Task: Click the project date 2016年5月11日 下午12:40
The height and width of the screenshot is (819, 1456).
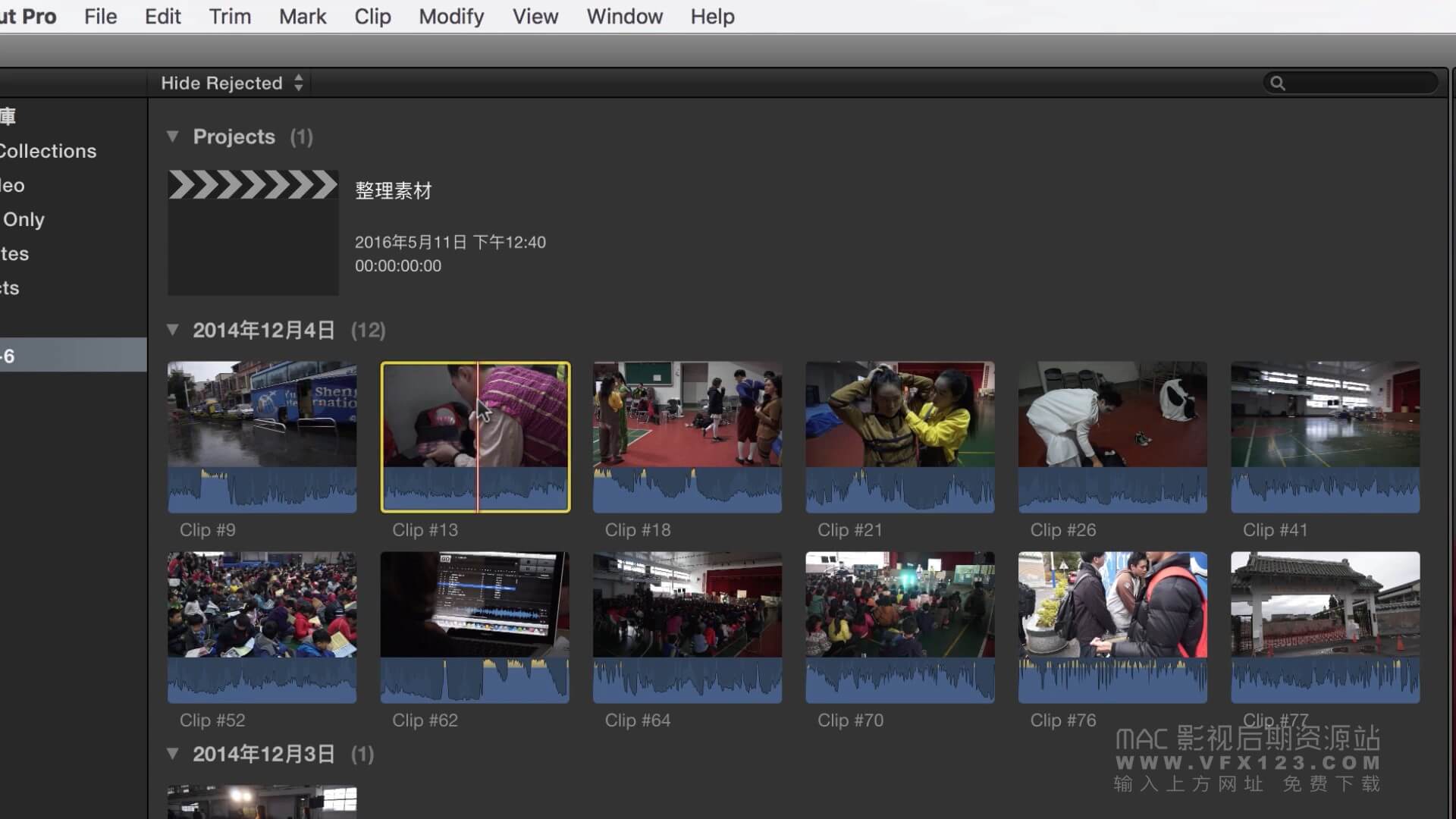Action: [450, 242]
